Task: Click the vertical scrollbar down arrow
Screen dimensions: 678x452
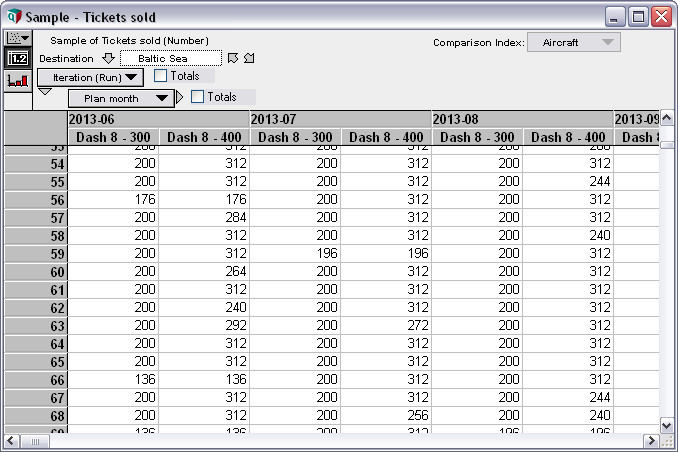Action: pos(668,425)
